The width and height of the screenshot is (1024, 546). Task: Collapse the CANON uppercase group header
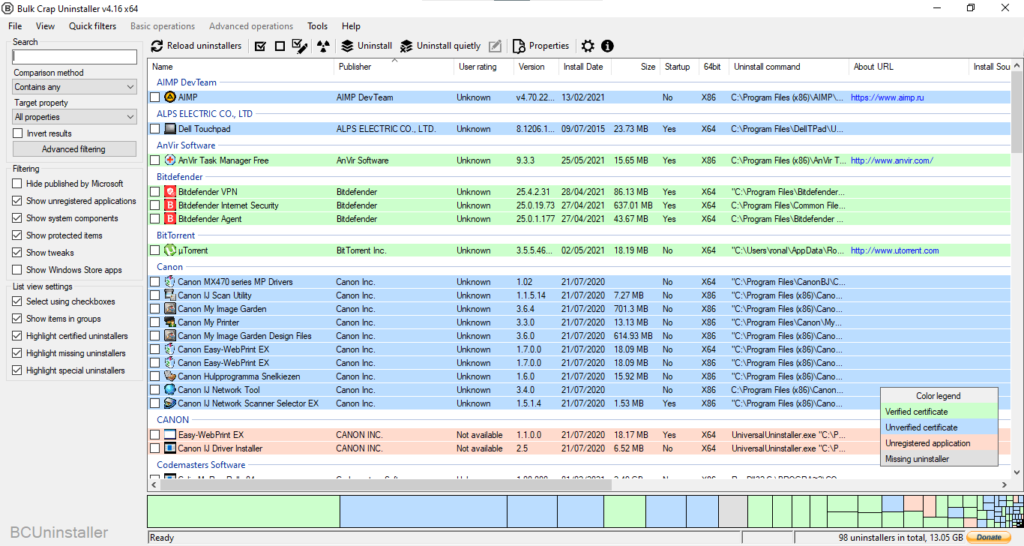click(x=172, y=419)
